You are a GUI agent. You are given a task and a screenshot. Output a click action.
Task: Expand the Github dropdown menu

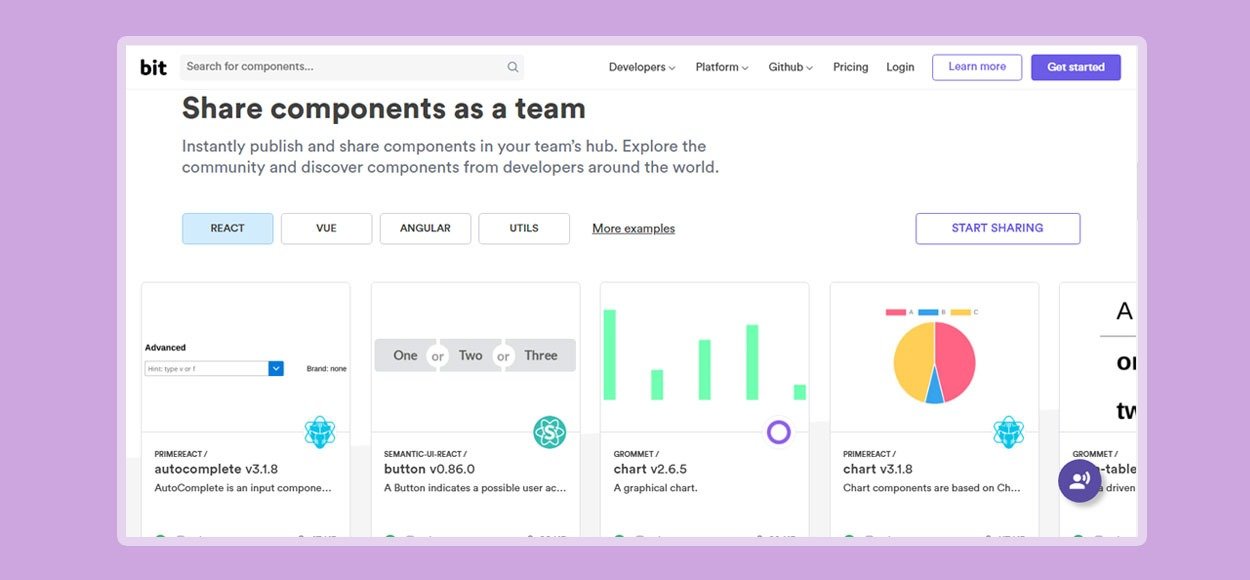pyautogui.click(x=790, y=67)
